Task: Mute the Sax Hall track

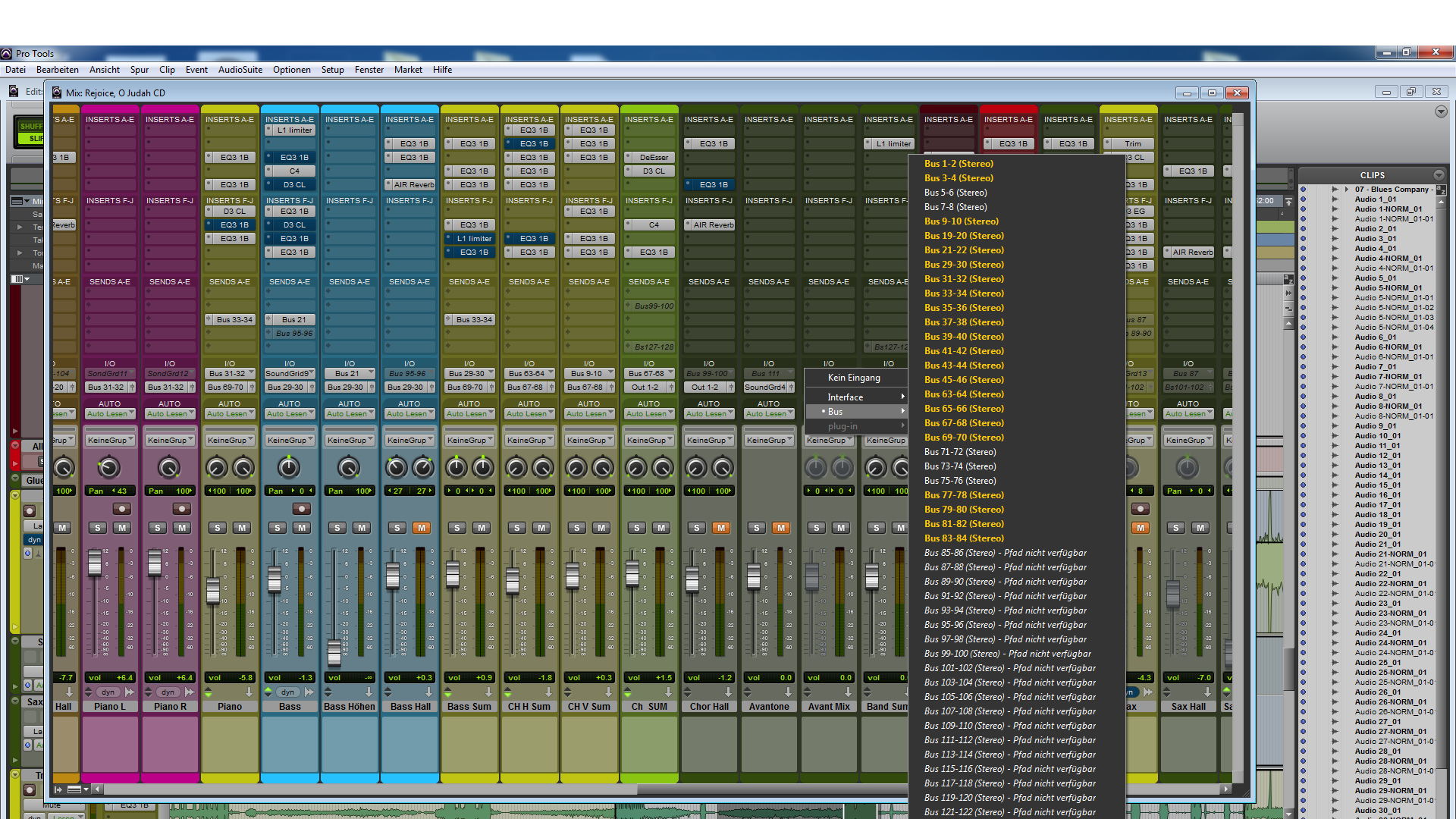Action: click(1200, 528)
